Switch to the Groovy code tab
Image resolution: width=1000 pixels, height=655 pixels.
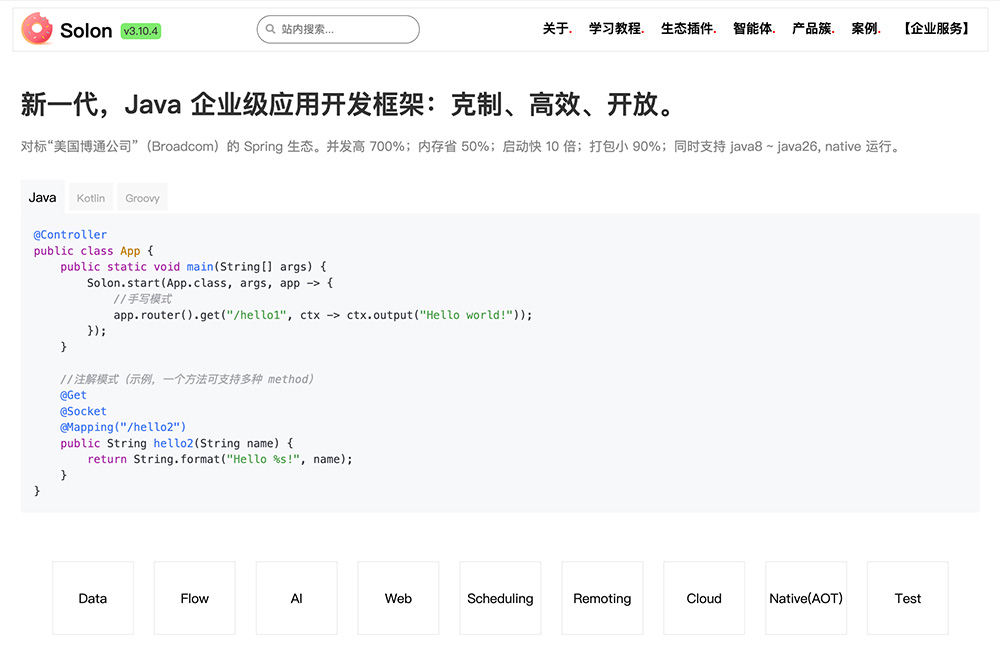142,198
